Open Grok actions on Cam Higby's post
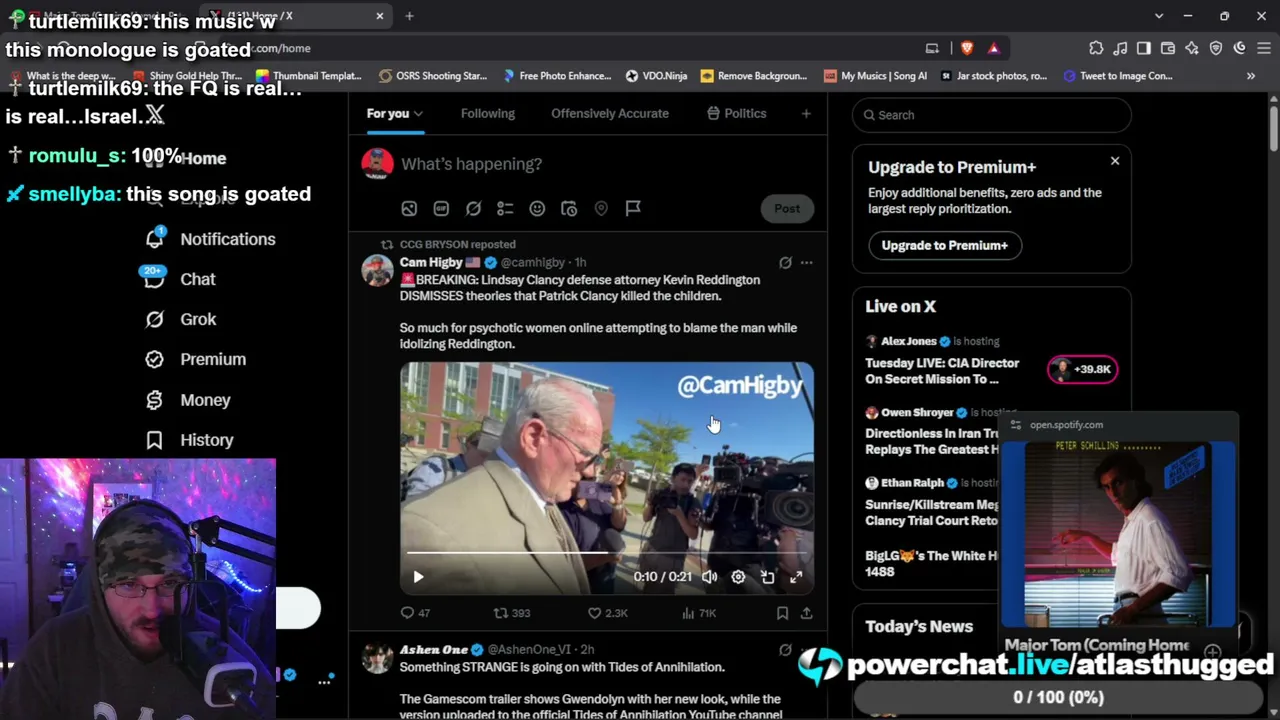This screenshot has height=720, width=1280. (x=785, y=263)
